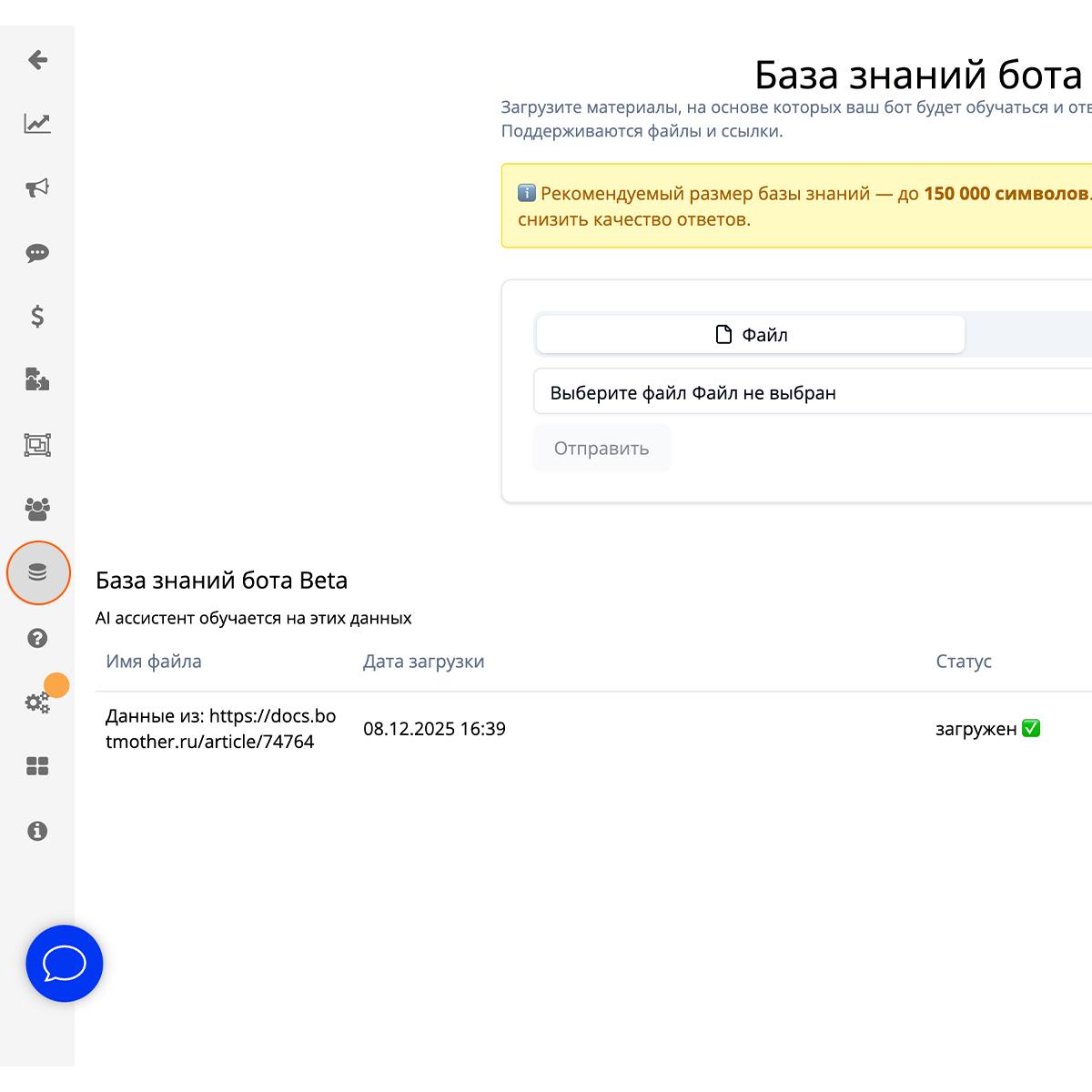Open the question mark help icon
The image size is (1092, 1092).
coord(37,638)
